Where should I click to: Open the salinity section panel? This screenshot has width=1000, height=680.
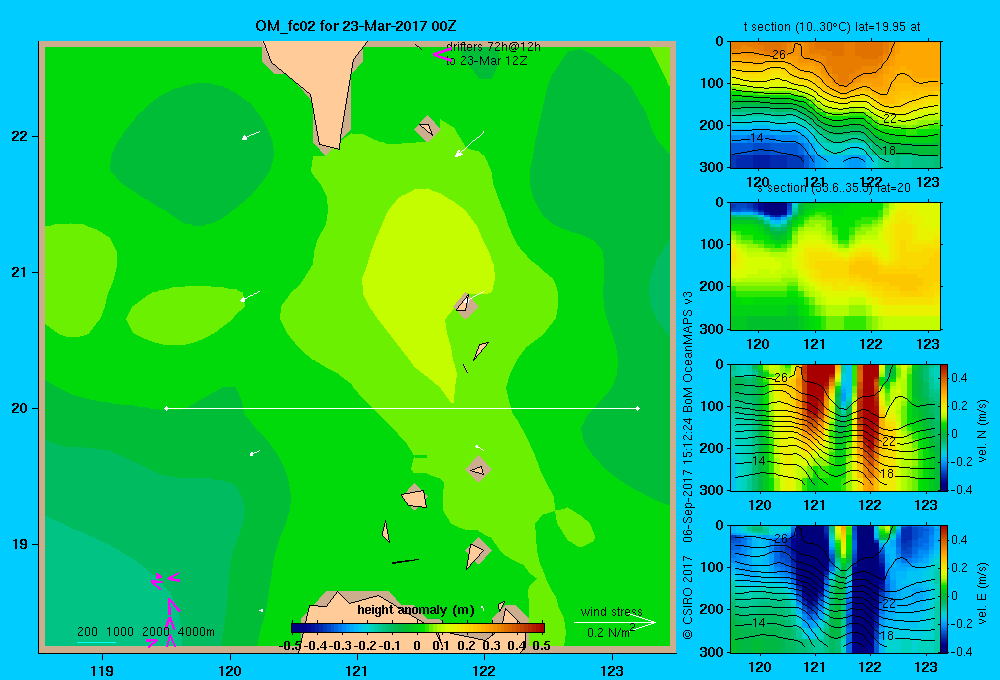(835, 266)
